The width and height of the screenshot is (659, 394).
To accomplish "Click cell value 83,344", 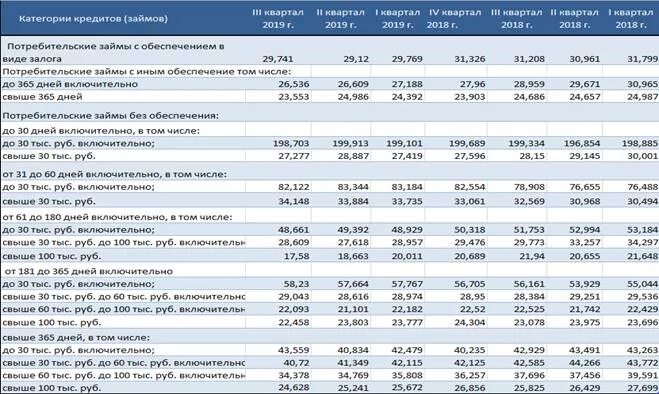I will point(353,187).
